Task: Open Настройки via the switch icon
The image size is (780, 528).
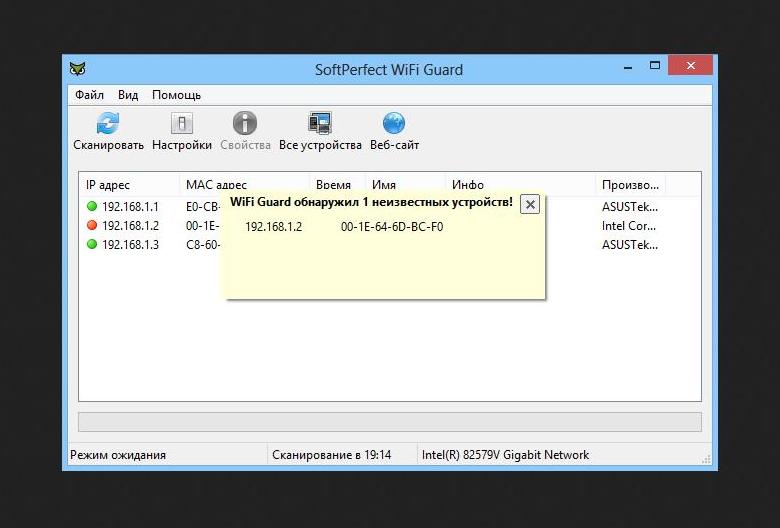Action: [182, 123]
